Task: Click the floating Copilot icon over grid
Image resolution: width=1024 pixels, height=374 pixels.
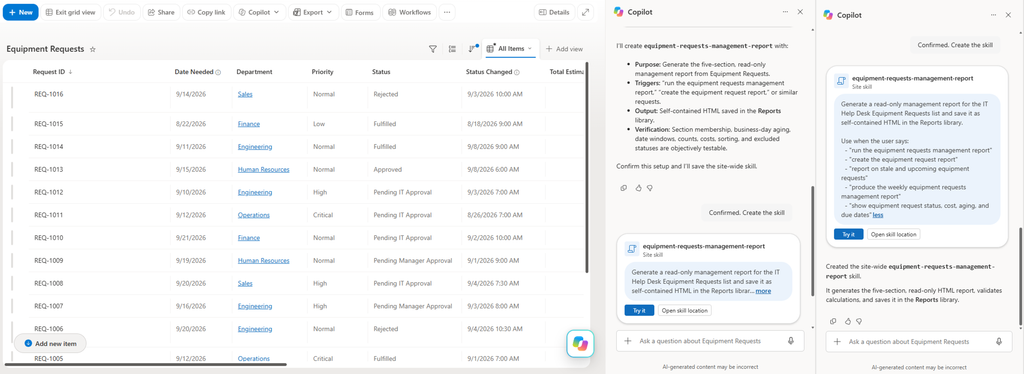Action: pyautogui.click(x=580, y=343)
